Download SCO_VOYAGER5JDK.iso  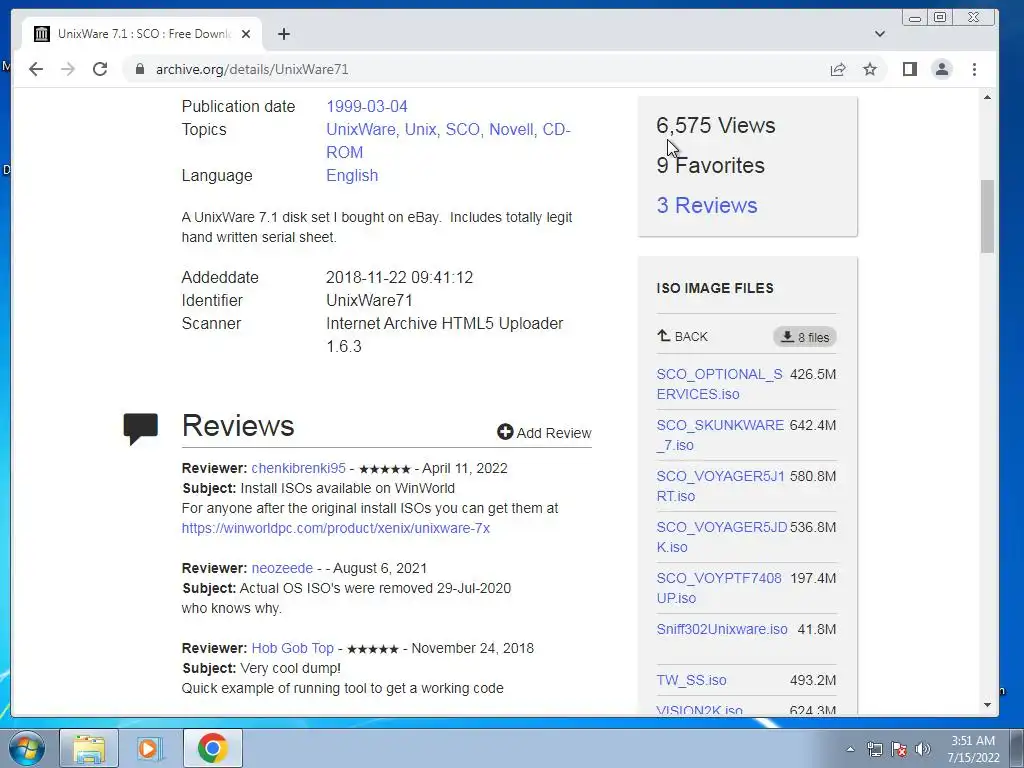point(722,537)
